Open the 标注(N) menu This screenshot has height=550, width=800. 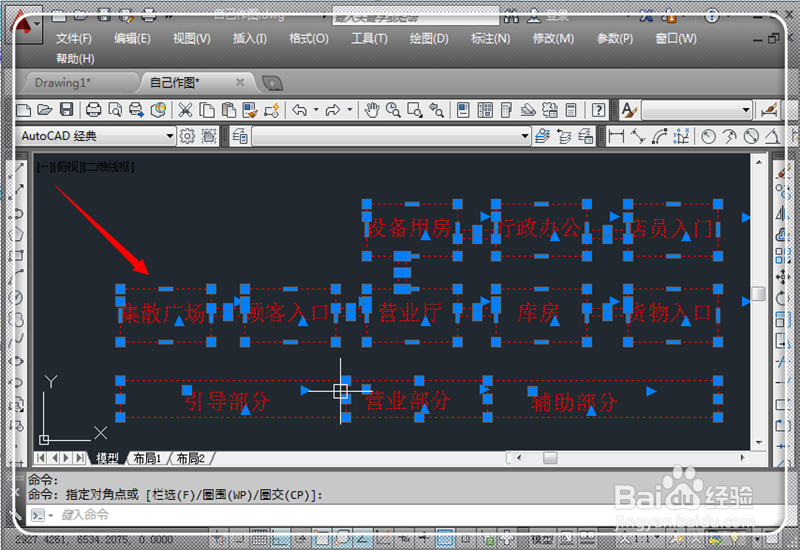tap(490, 39)
